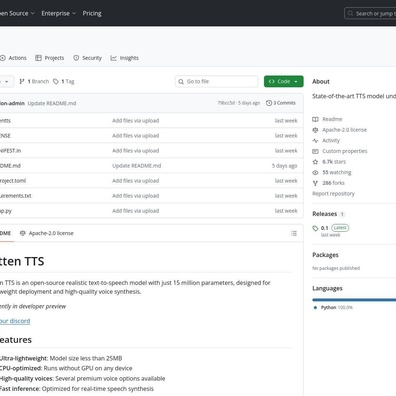Viewport: 396px width, 396px height.
Task: View the 1 Branch link
Action: [34, 81]
